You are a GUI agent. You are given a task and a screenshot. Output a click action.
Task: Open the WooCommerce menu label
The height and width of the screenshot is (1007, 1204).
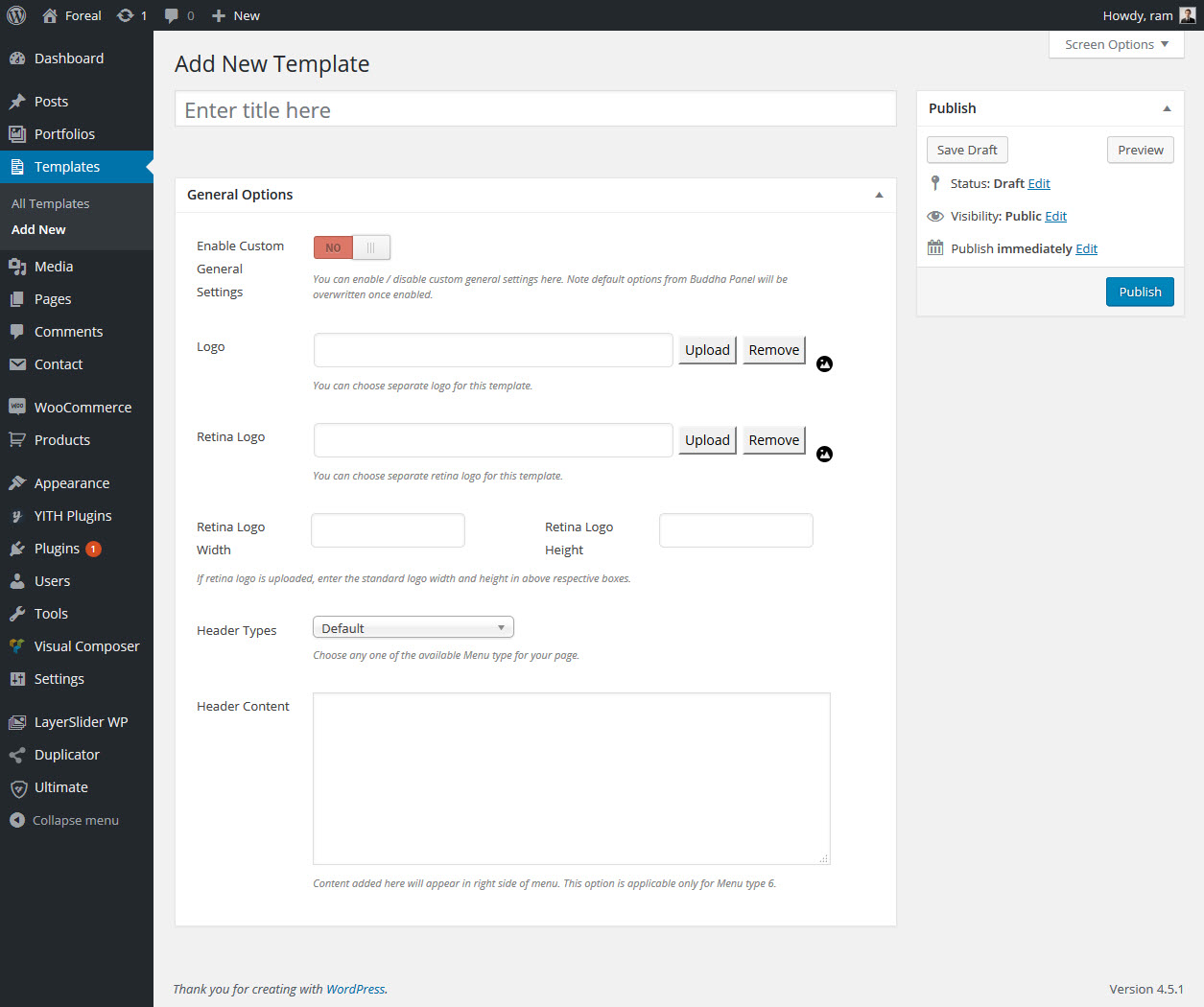click(83, 408)
